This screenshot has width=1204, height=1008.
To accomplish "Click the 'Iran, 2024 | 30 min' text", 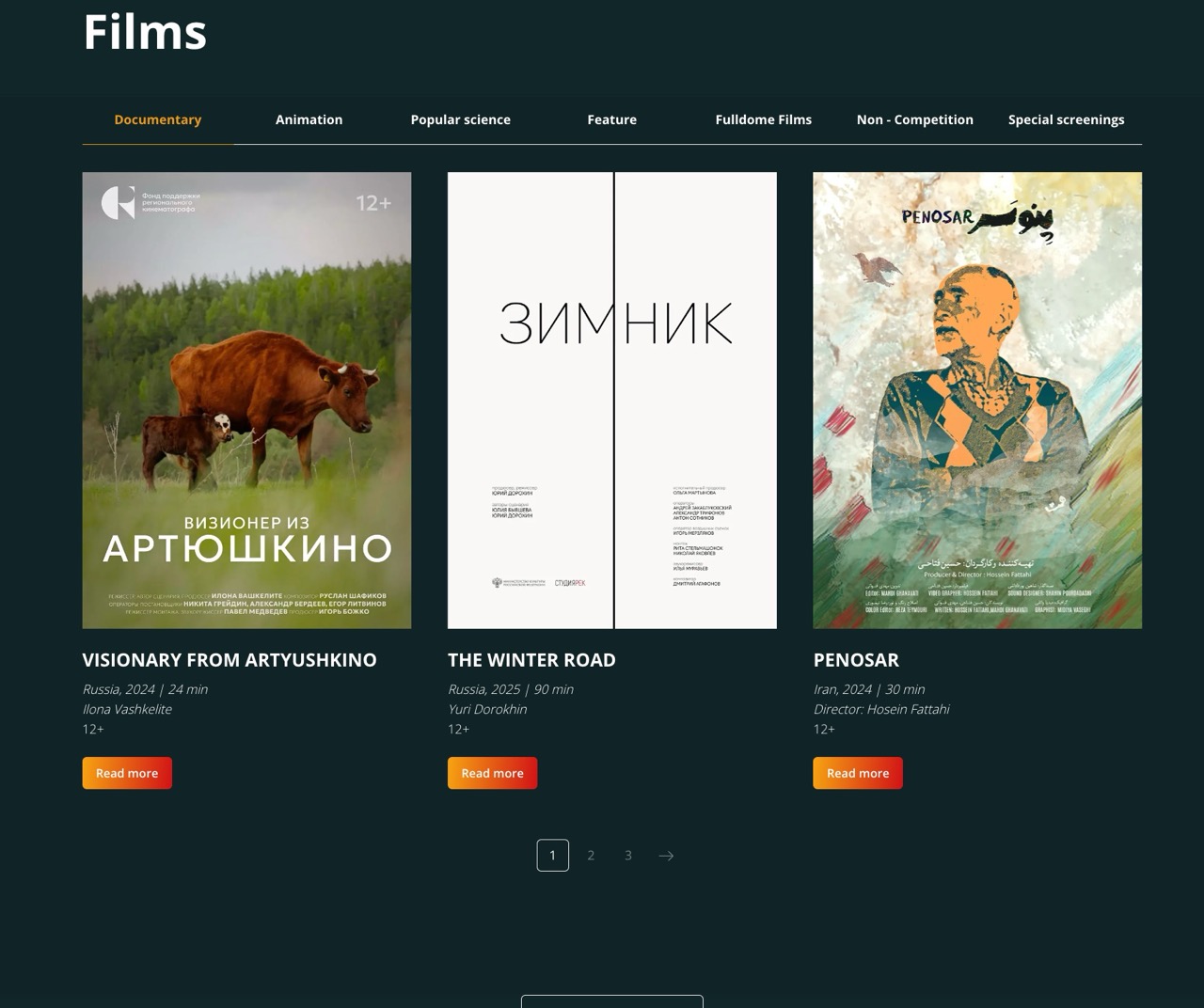I will coord(869,689).
